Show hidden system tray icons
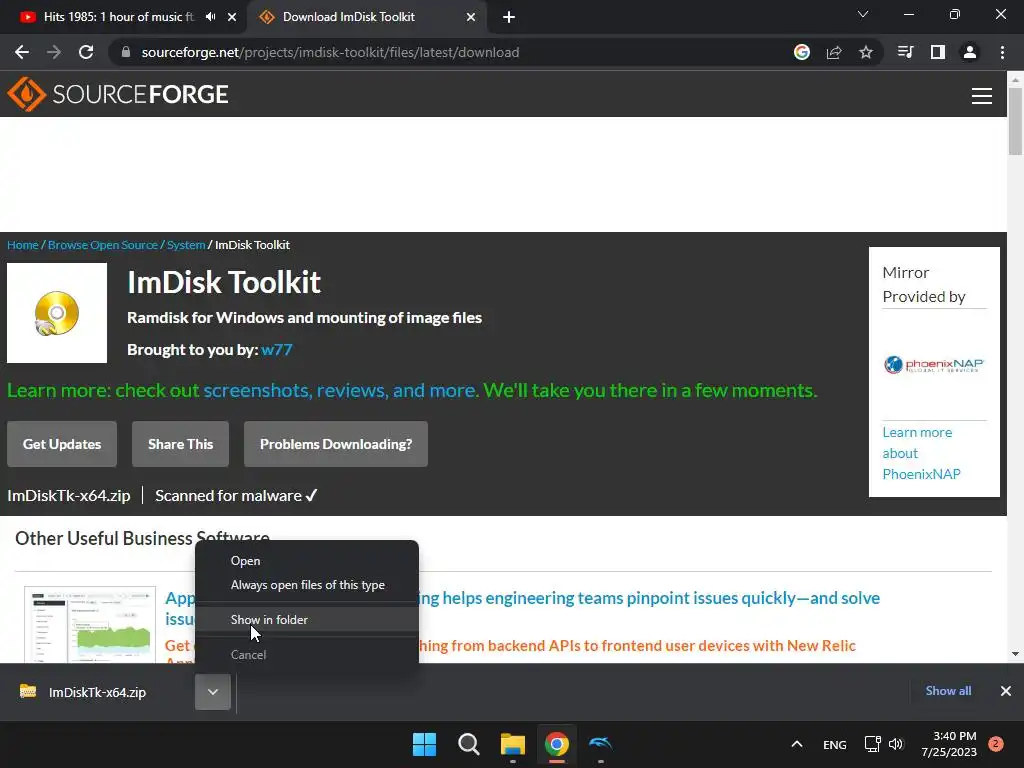1024x768 pixels. point(797,744)
